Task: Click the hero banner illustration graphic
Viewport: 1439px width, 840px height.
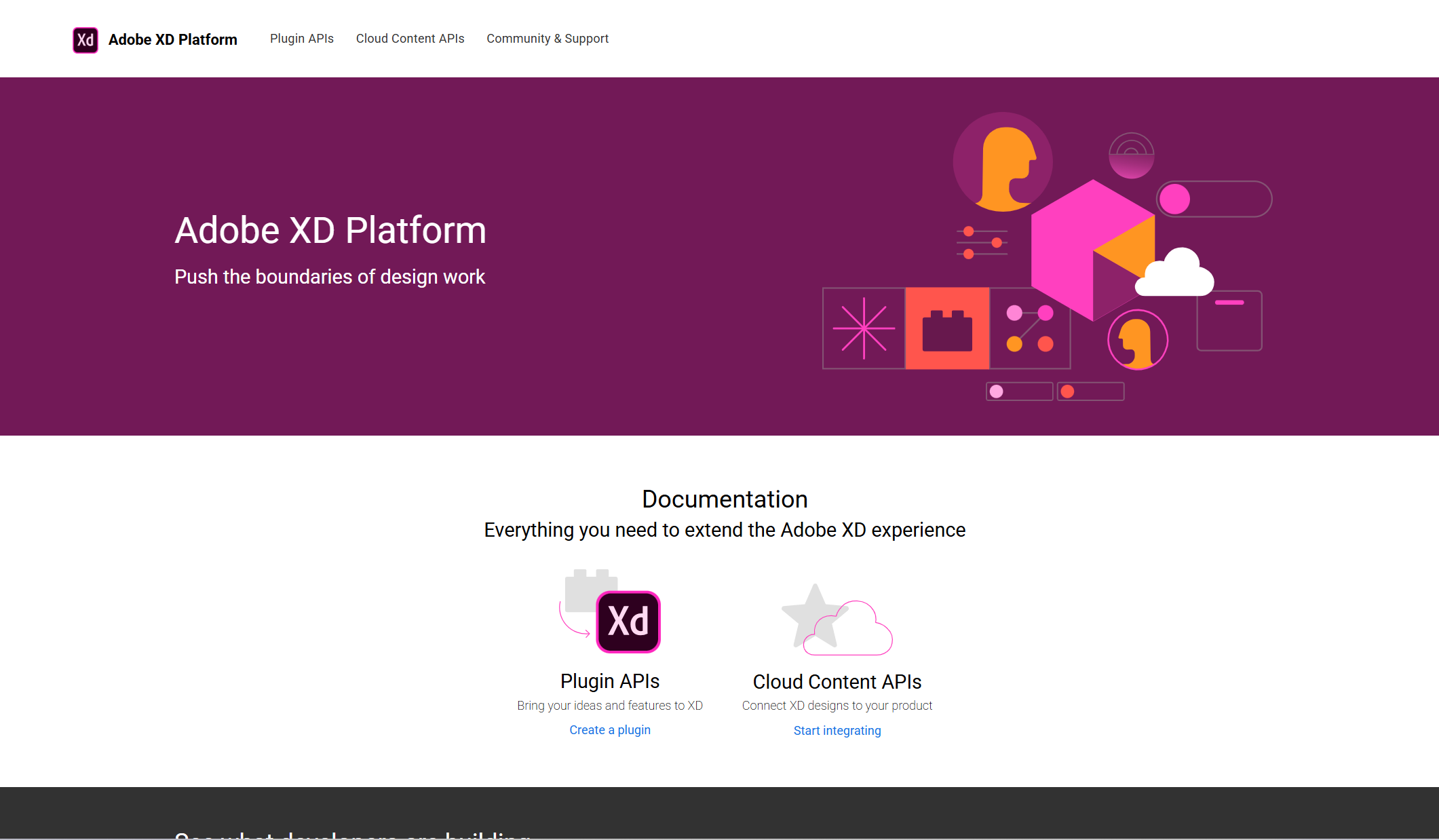Action: point(1047,256)
